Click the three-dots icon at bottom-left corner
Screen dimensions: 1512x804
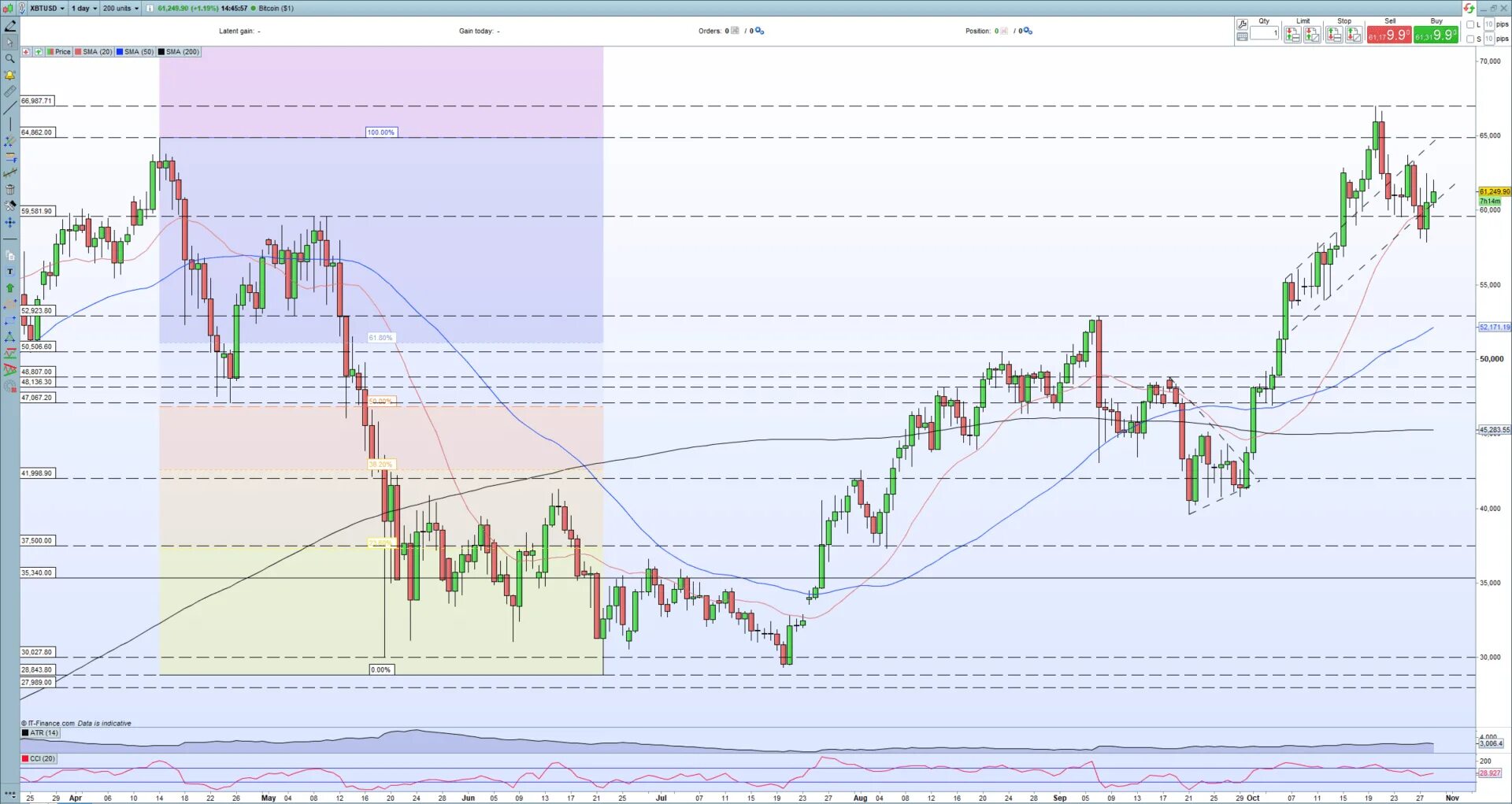click(x=10, y=794)
